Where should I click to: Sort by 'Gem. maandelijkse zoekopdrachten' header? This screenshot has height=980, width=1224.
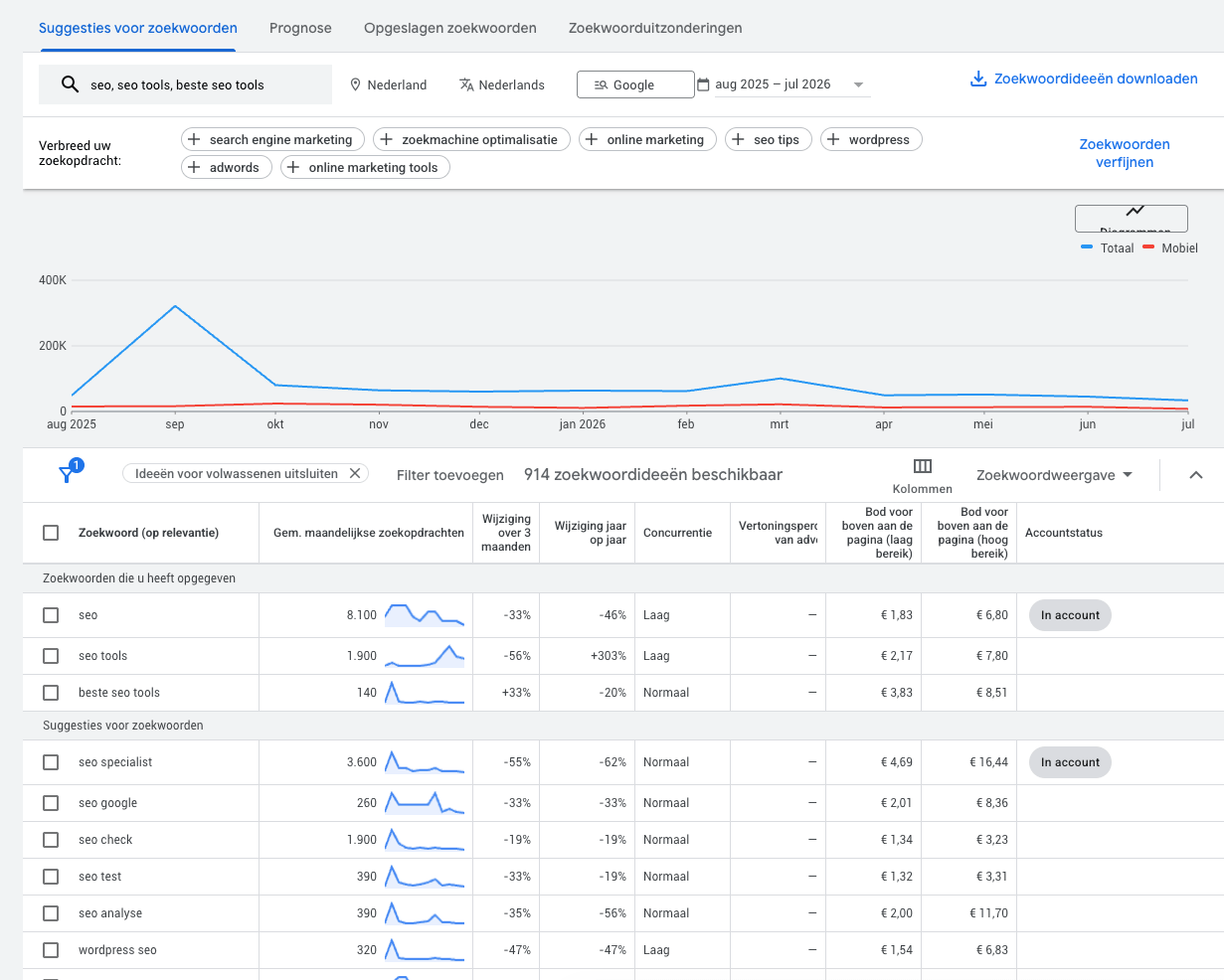click(369, 533)
